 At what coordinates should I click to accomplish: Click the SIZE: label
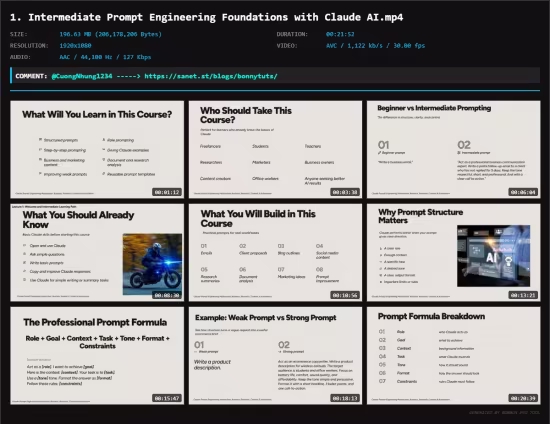click(19, 34)
